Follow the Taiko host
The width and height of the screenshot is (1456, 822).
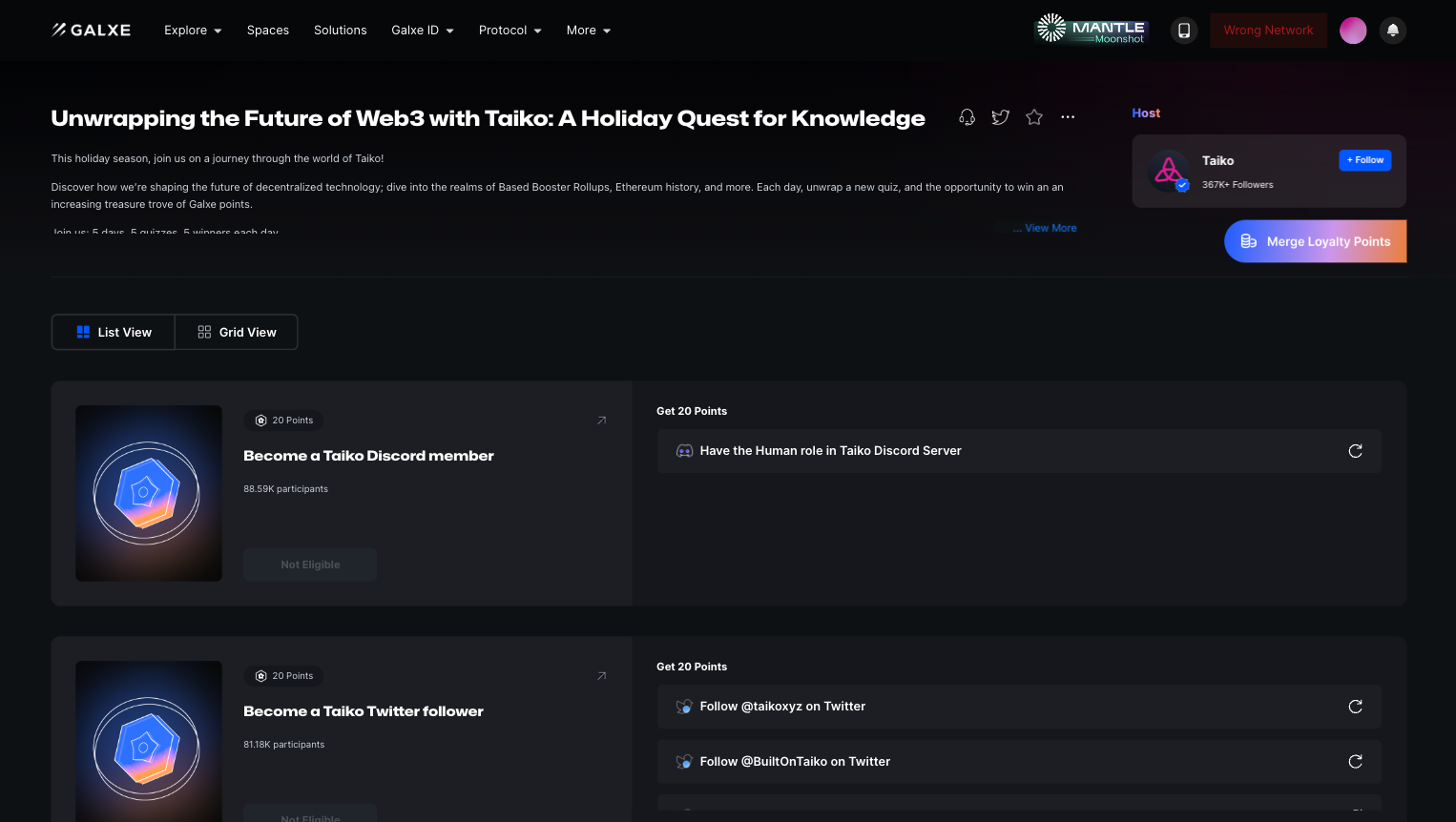coord(1364,160)
